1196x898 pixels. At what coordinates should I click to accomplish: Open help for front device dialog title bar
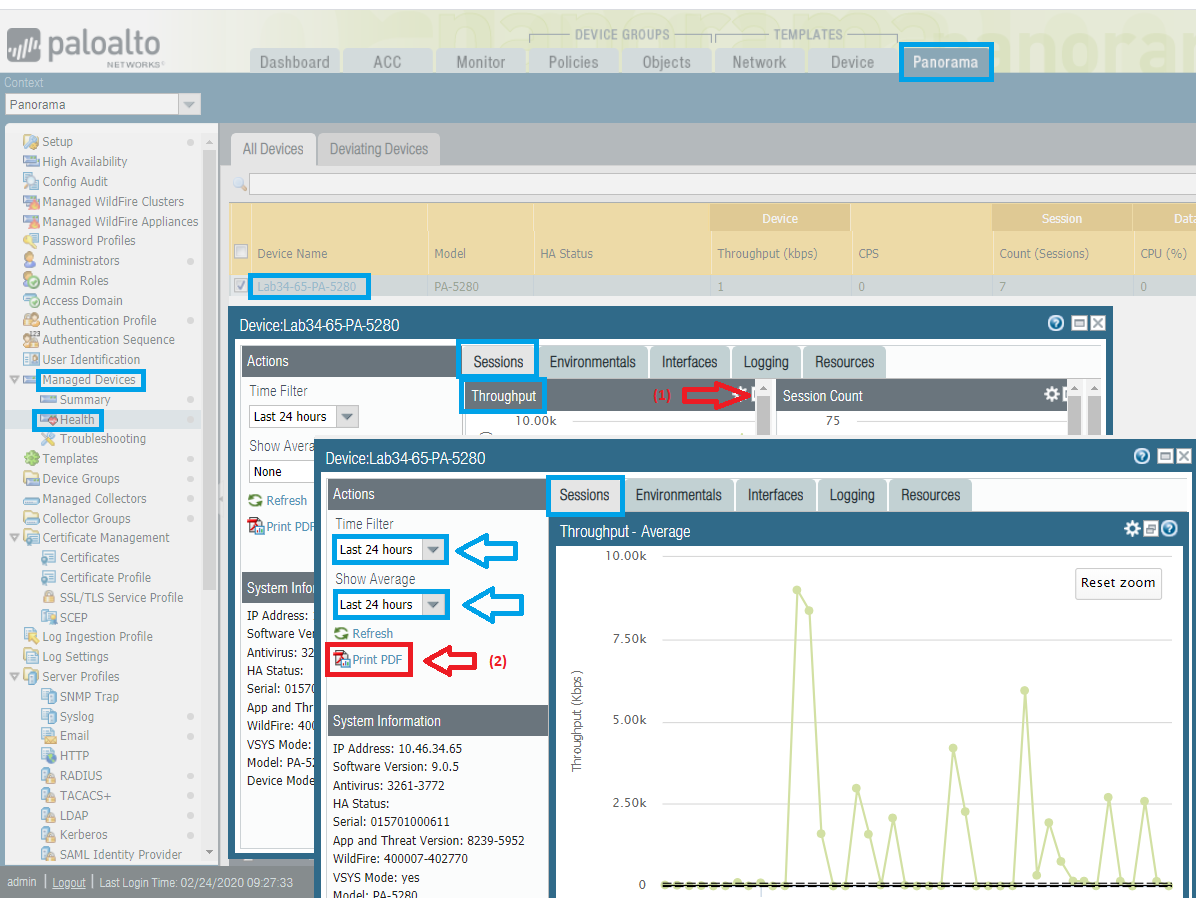[1142, 456]
